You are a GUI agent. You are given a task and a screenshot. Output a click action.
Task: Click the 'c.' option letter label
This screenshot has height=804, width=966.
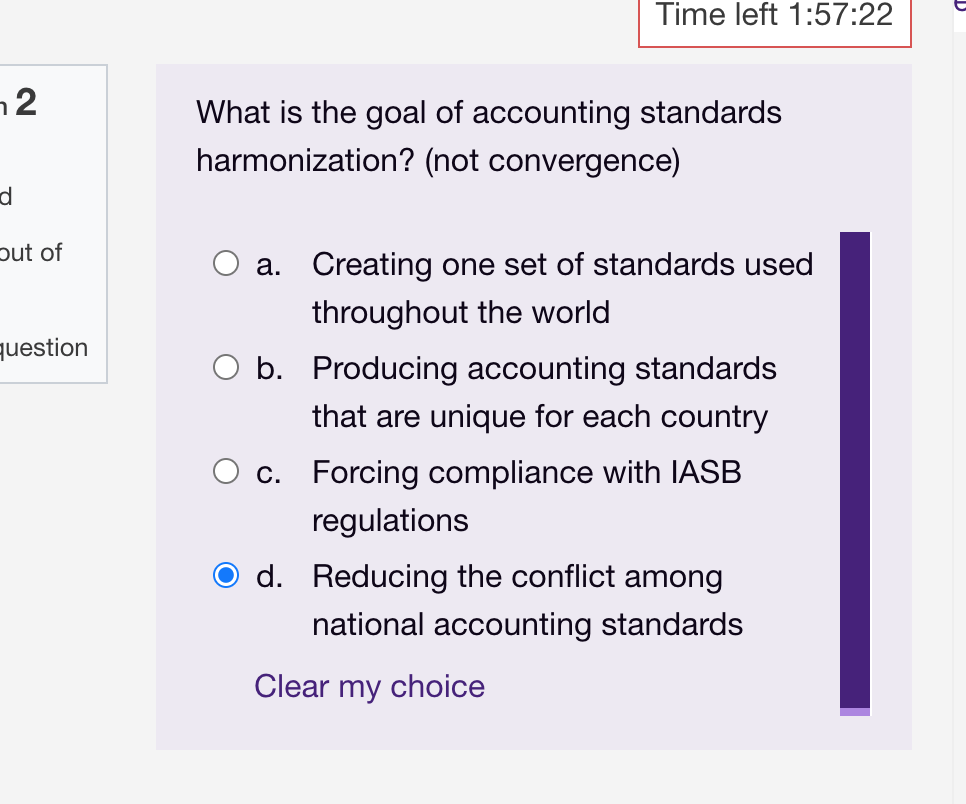point(268,471)
